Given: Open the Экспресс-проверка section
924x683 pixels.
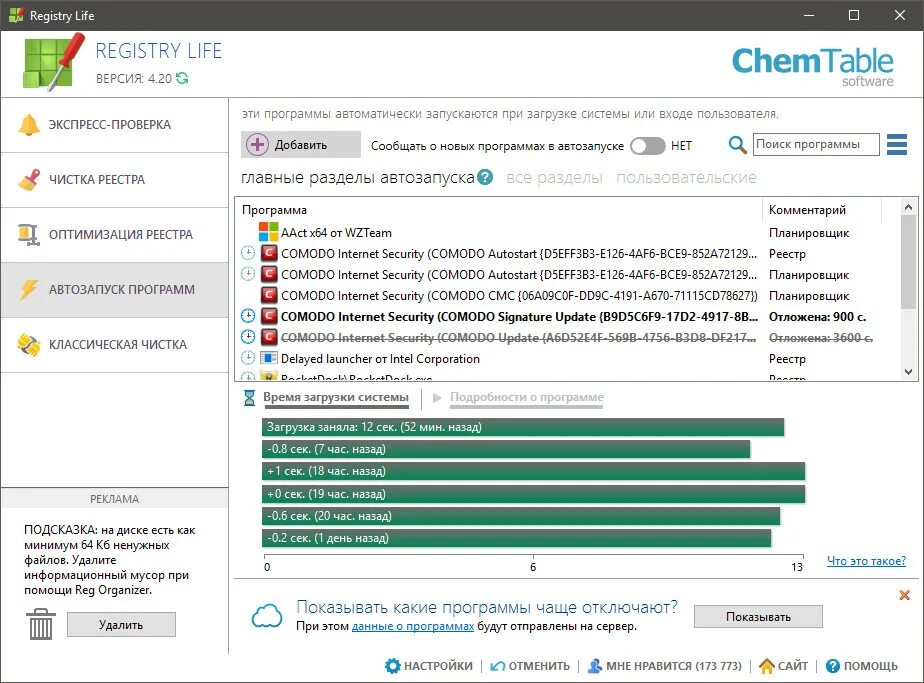Looking at the screenshot, I should (114, 125).
